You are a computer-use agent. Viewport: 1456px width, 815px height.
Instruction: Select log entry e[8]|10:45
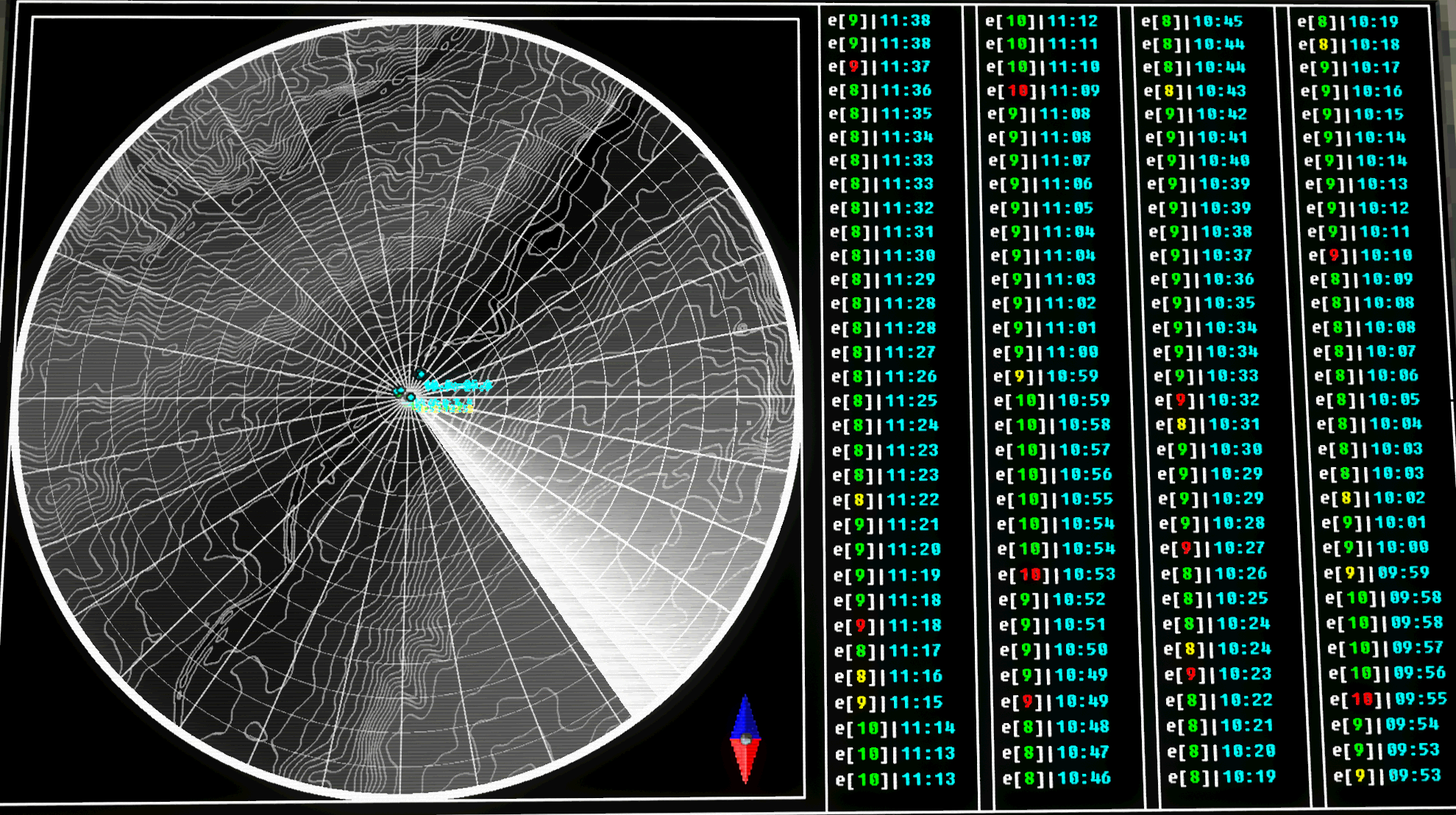point(1192,21)
